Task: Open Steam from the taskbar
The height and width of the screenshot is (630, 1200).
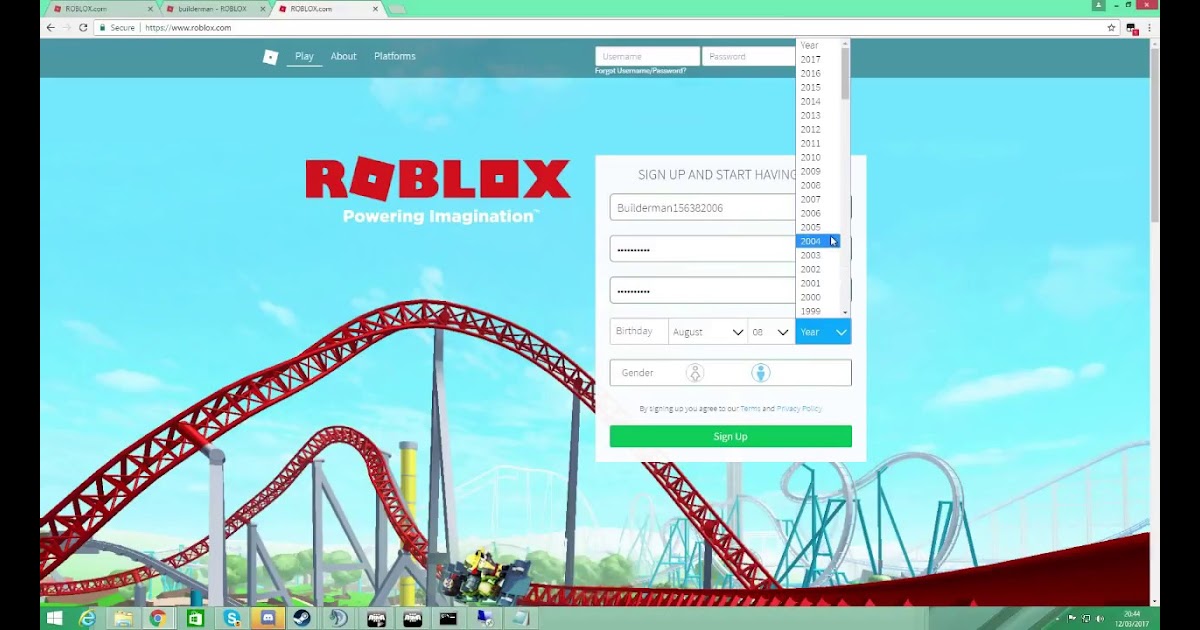Action: [x=302, y=619]
